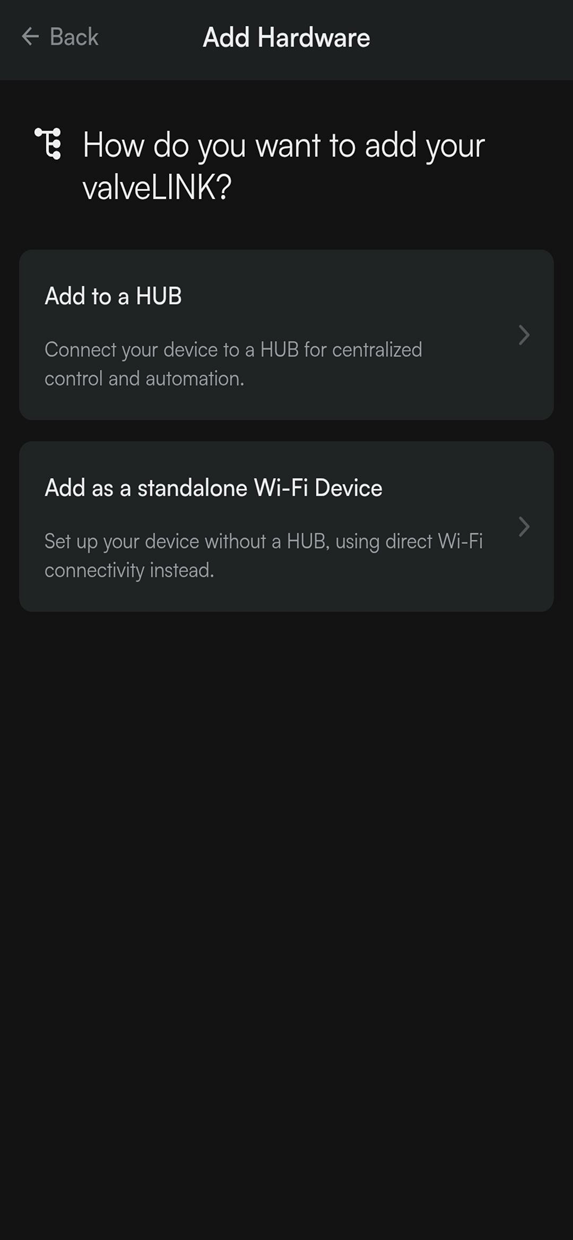Click the top header bar beside Add Hardware
Screen dimensions: 573x1240
pos(470,38)
